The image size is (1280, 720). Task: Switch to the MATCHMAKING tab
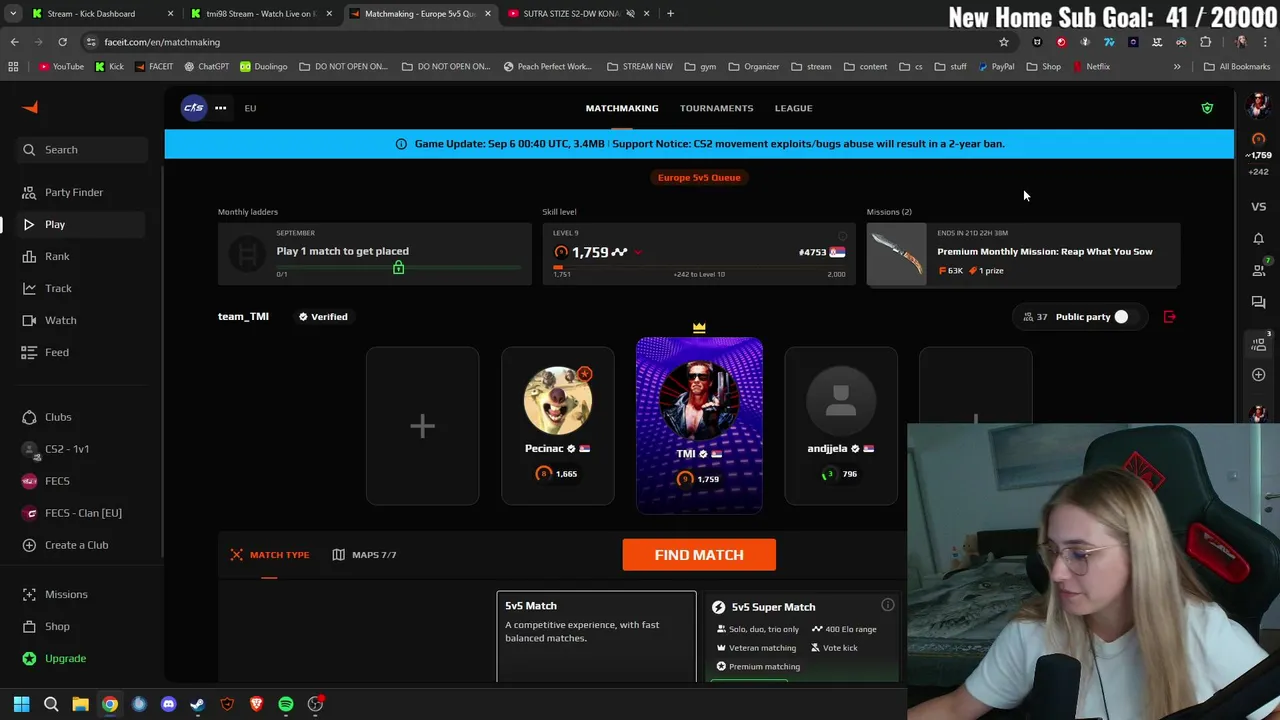coord(622,108)
